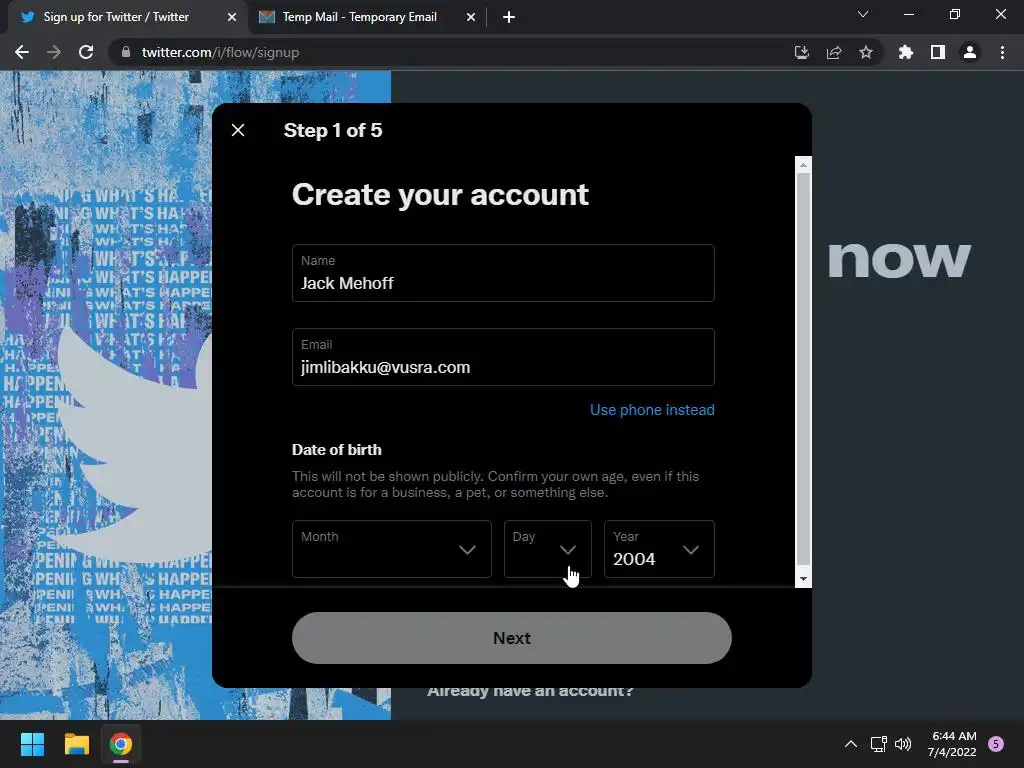This screenshot has height=768, width=1024.
Task: Click the Temp Mail favicon on tab
Action: pyautogui.click(x=266, y=17)
